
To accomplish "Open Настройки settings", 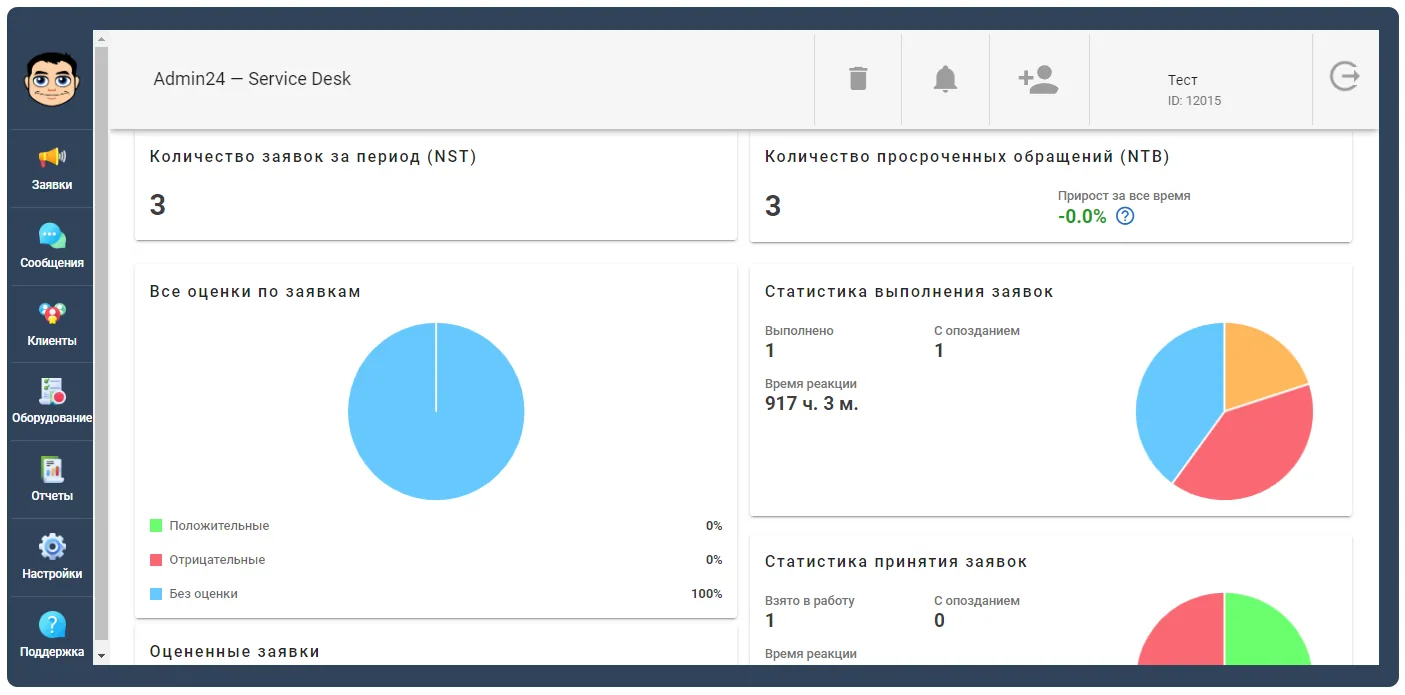I will point(51,558).
